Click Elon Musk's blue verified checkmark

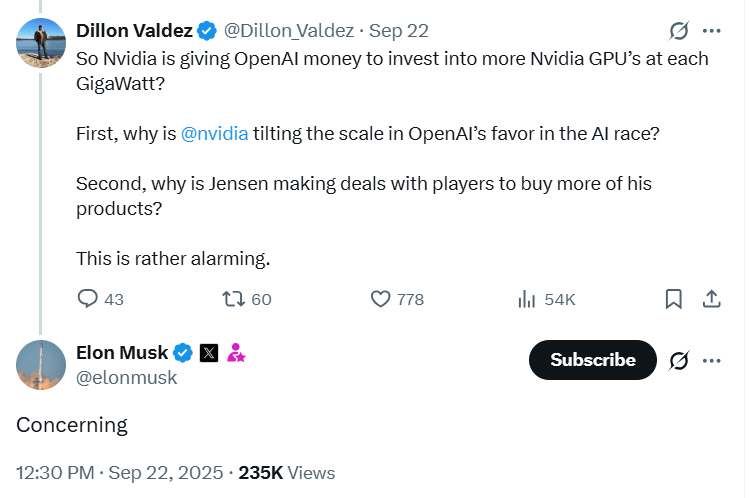[184, 352]
